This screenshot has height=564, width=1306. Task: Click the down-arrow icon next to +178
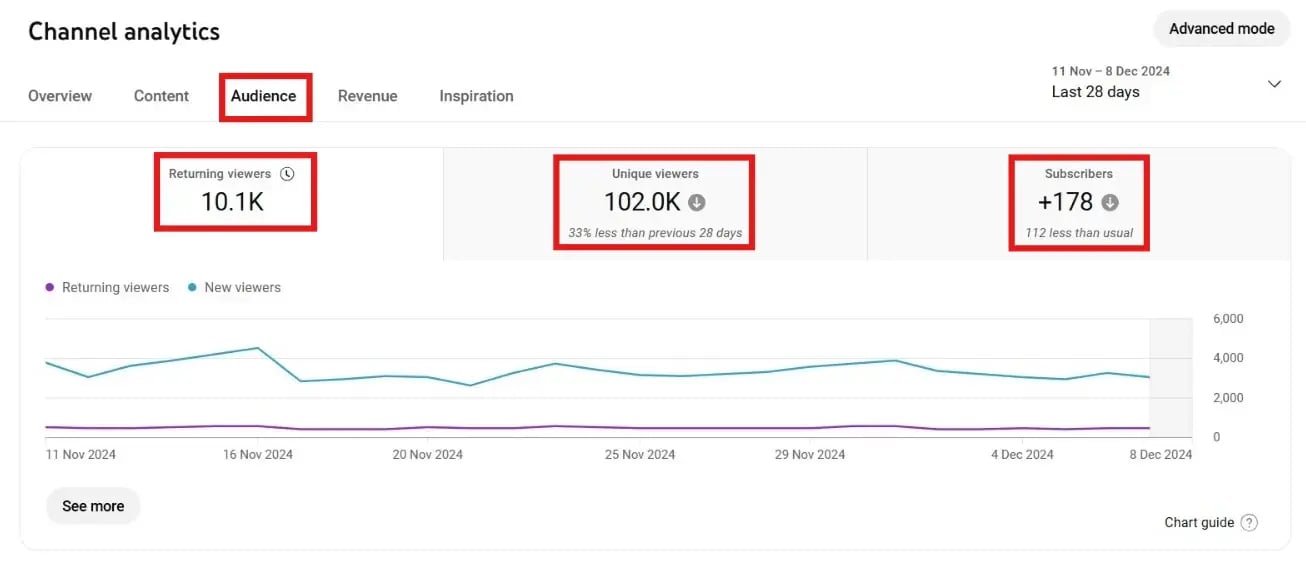click(1109, 202)
